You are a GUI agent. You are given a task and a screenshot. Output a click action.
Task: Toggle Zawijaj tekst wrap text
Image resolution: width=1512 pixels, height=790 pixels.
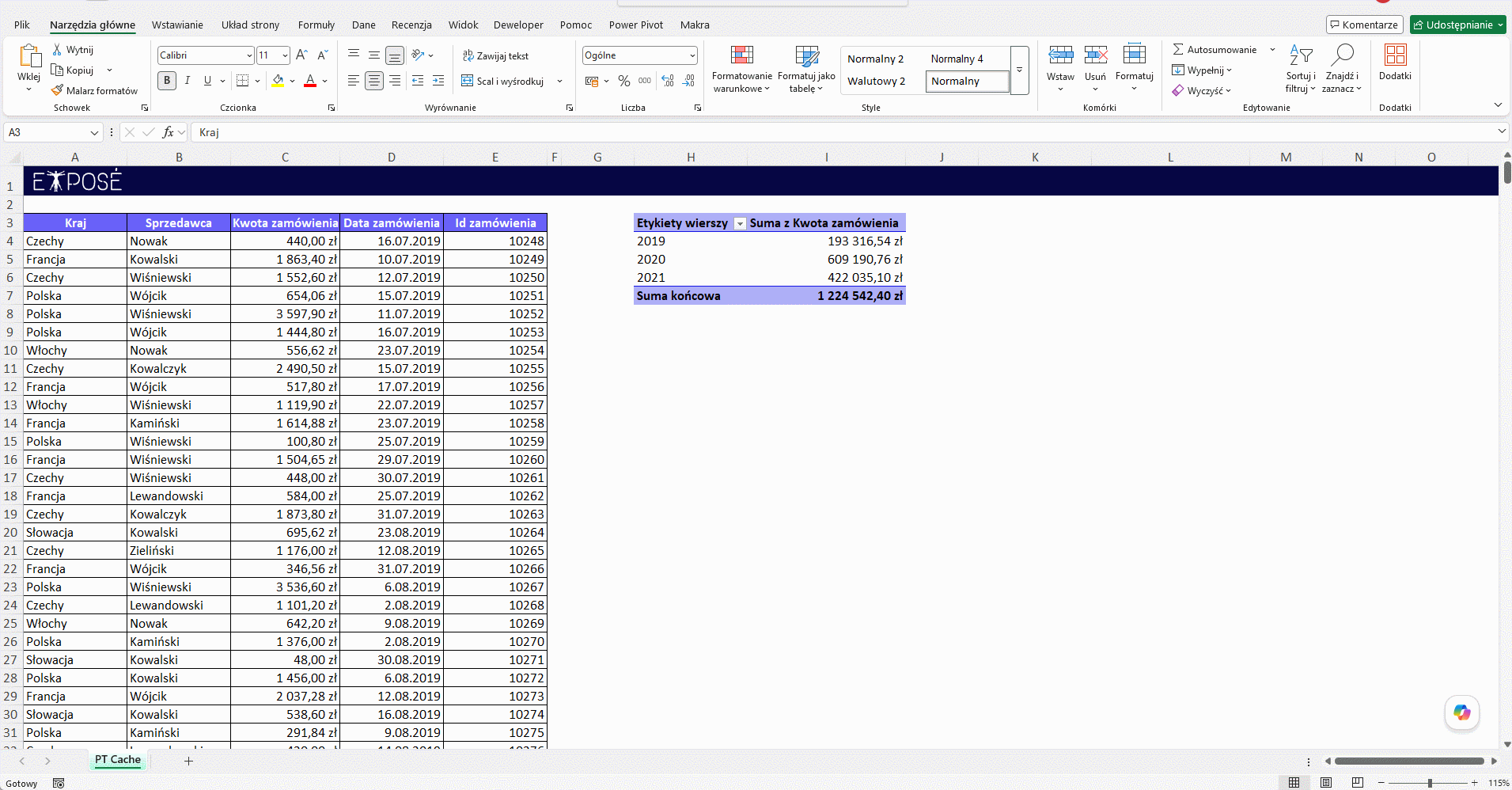[x=495, y=55]
